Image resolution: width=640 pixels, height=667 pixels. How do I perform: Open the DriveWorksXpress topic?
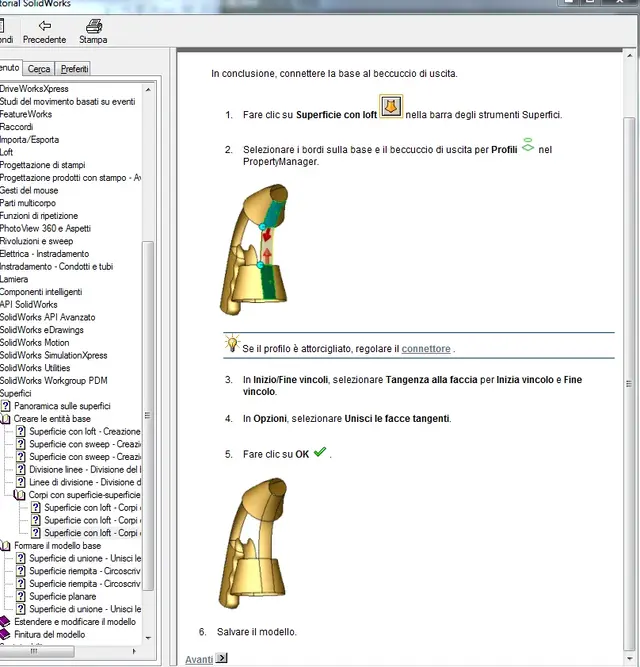click(x=34, y=89)
